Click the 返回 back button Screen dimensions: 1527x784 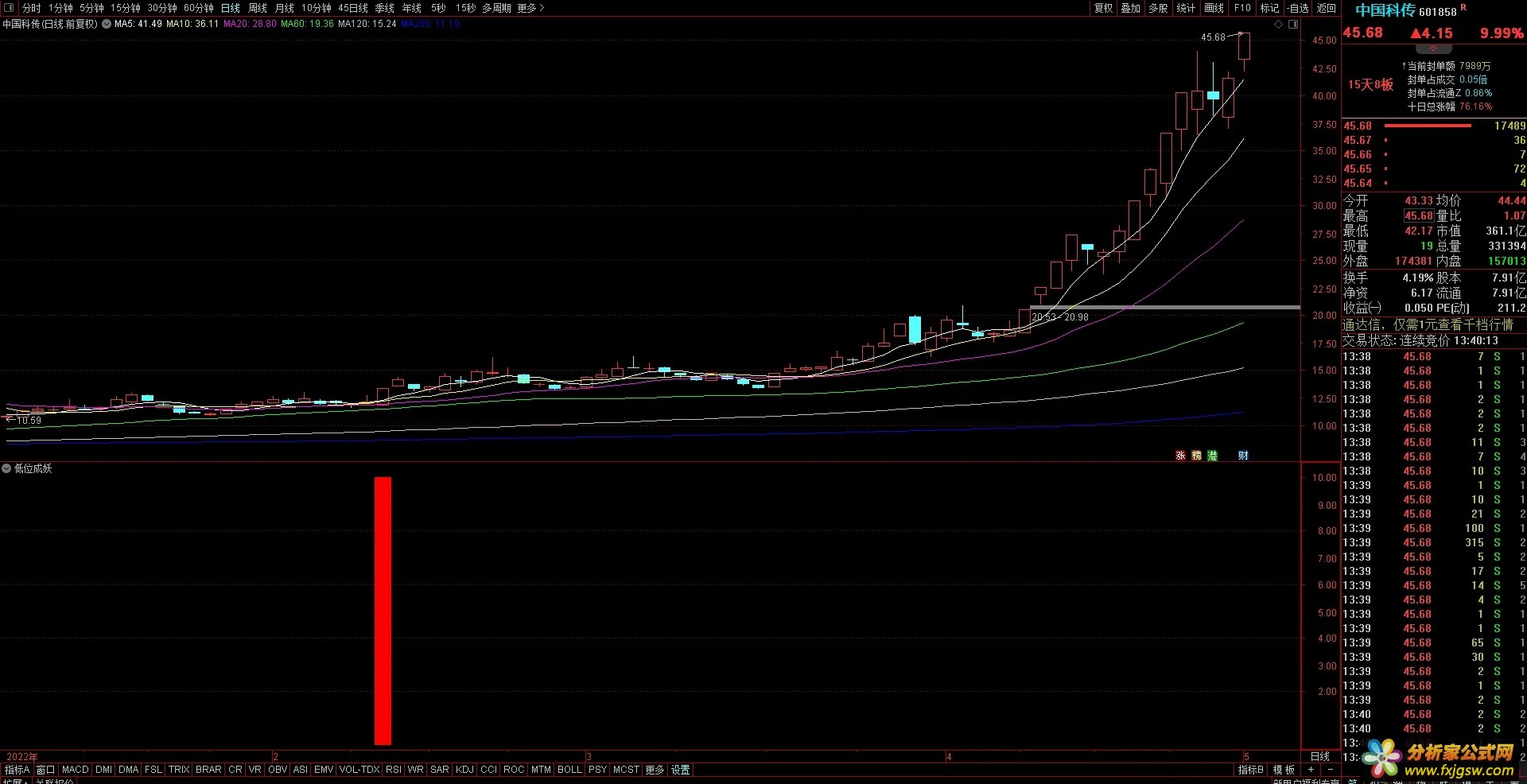[1327, 8]
